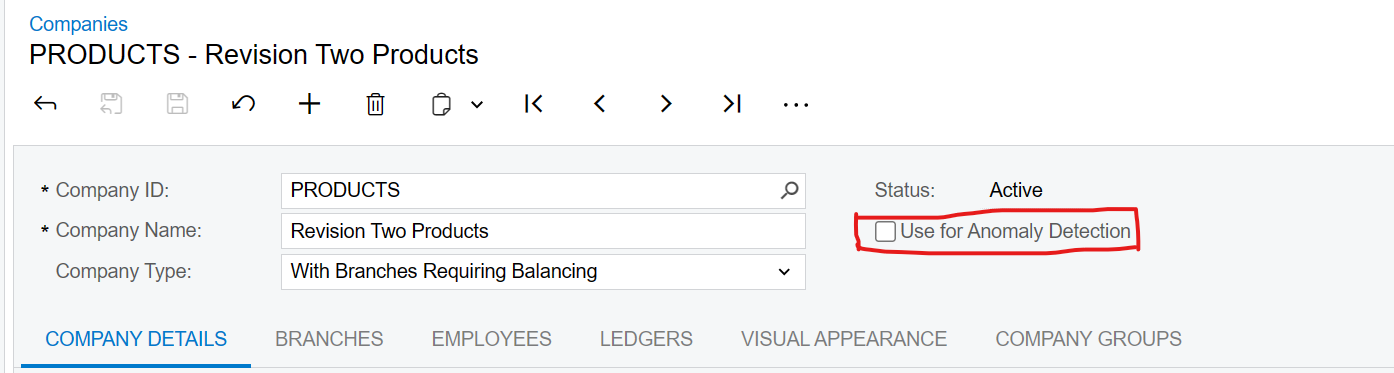Expand the clipboard dropdown arrow
Image resolution: width=1394 pixels, height=373 pixels.
(x=477, y=104)
